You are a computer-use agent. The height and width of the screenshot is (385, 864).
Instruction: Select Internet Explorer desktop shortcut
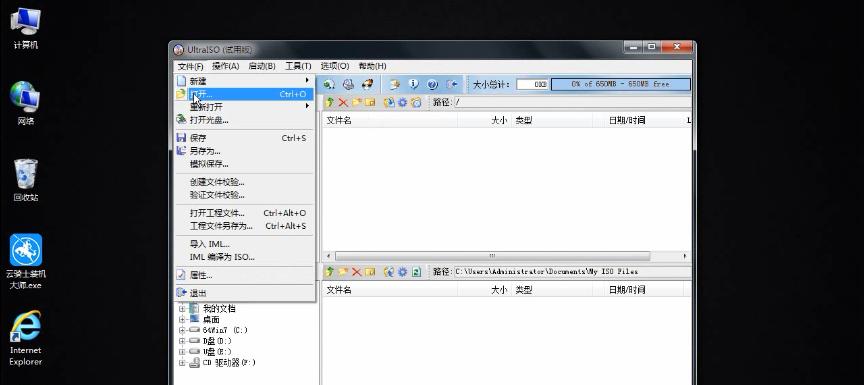pos(25,338)
